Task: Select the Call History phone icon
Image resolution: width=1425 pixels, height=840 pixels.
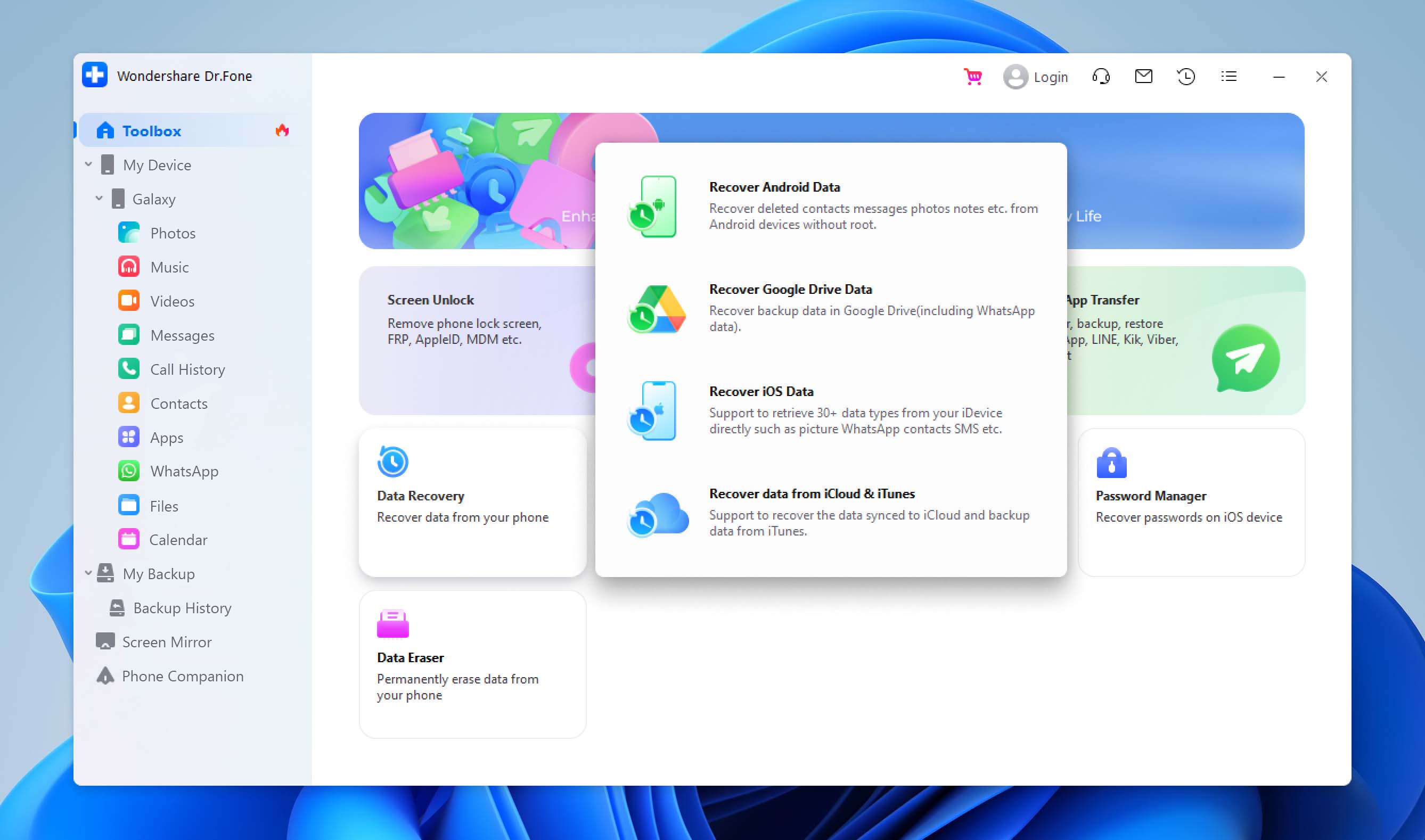Action: (128, 369)
